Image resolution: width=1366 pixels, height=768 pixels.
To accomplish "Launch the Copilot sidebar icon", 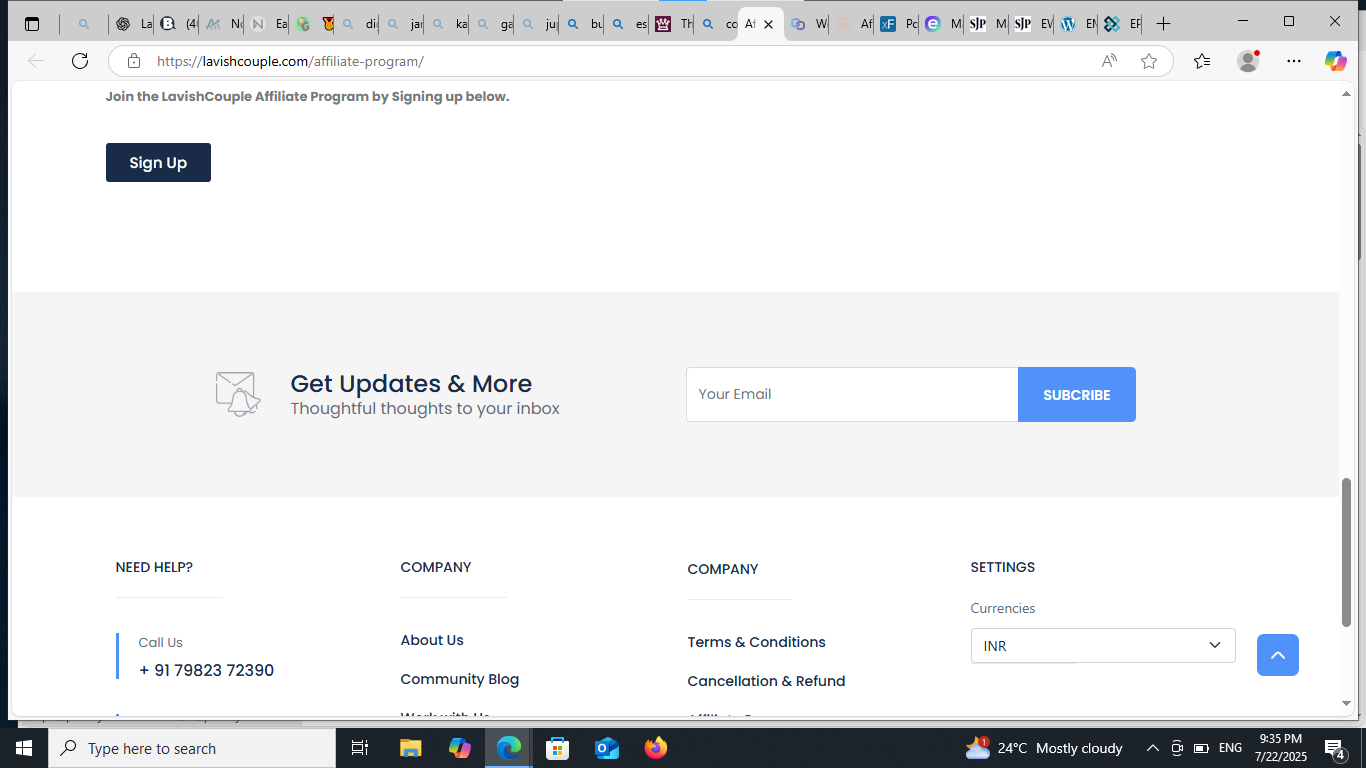I will click(x=1336, y=61).
